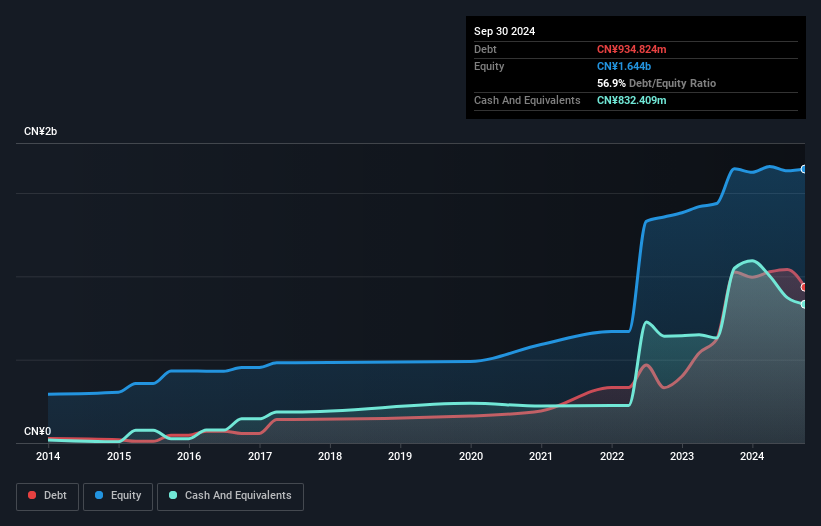
Task: Click the tooltip Equity row label
Action: (x=489, y=66)
